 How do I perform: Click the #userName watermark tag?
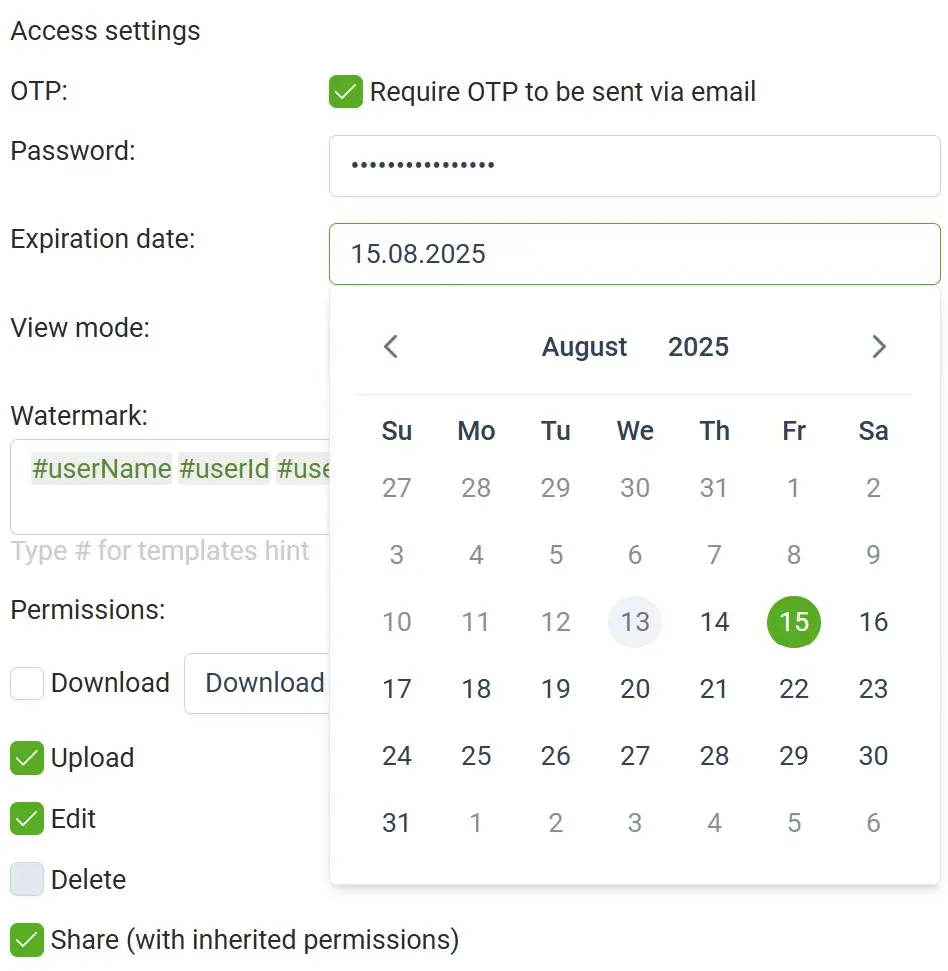pos(102,469)
